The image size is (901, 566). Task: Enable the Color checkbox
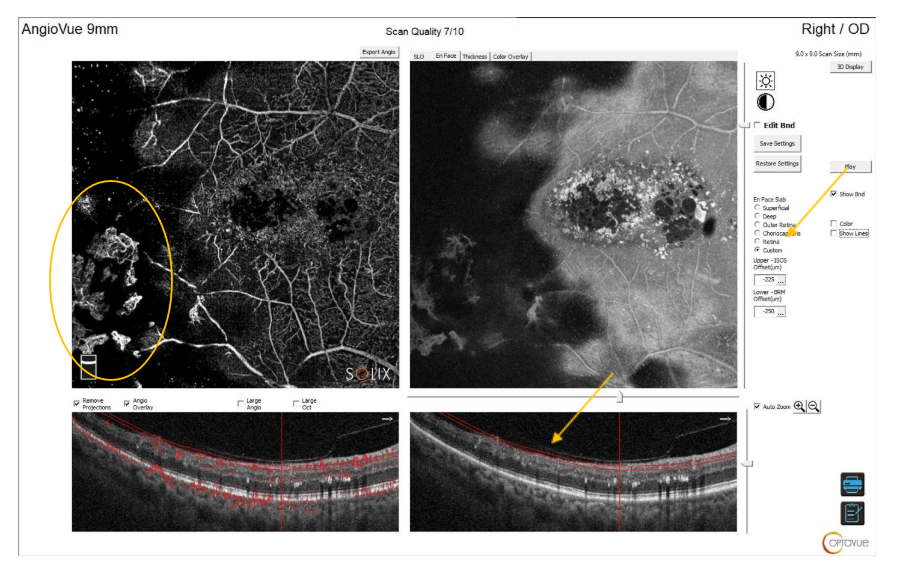[x=833, y=223]
